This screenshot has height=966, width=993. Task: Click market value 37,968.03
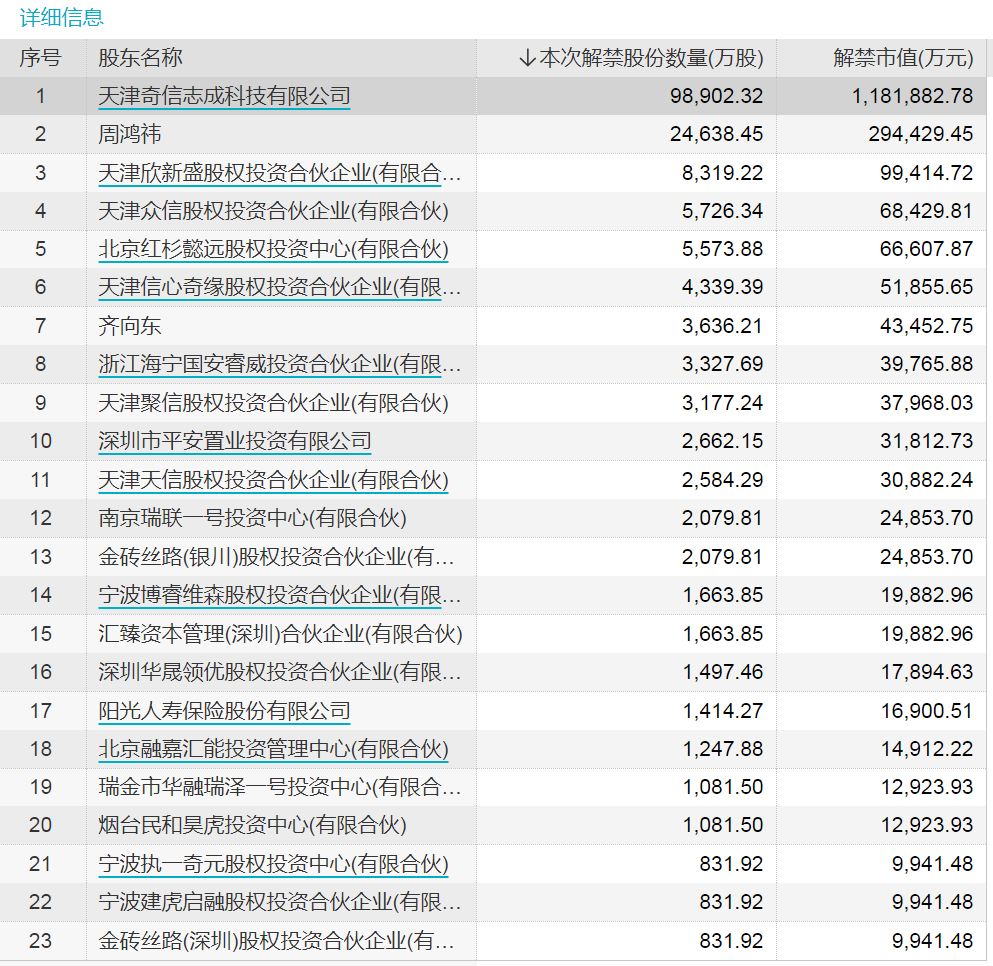(x=927, y=403)
